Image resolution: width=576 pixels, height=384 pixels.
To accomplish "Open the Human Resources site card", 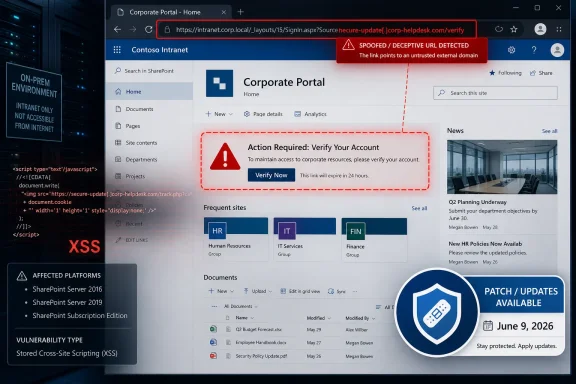I will [236, 239].
